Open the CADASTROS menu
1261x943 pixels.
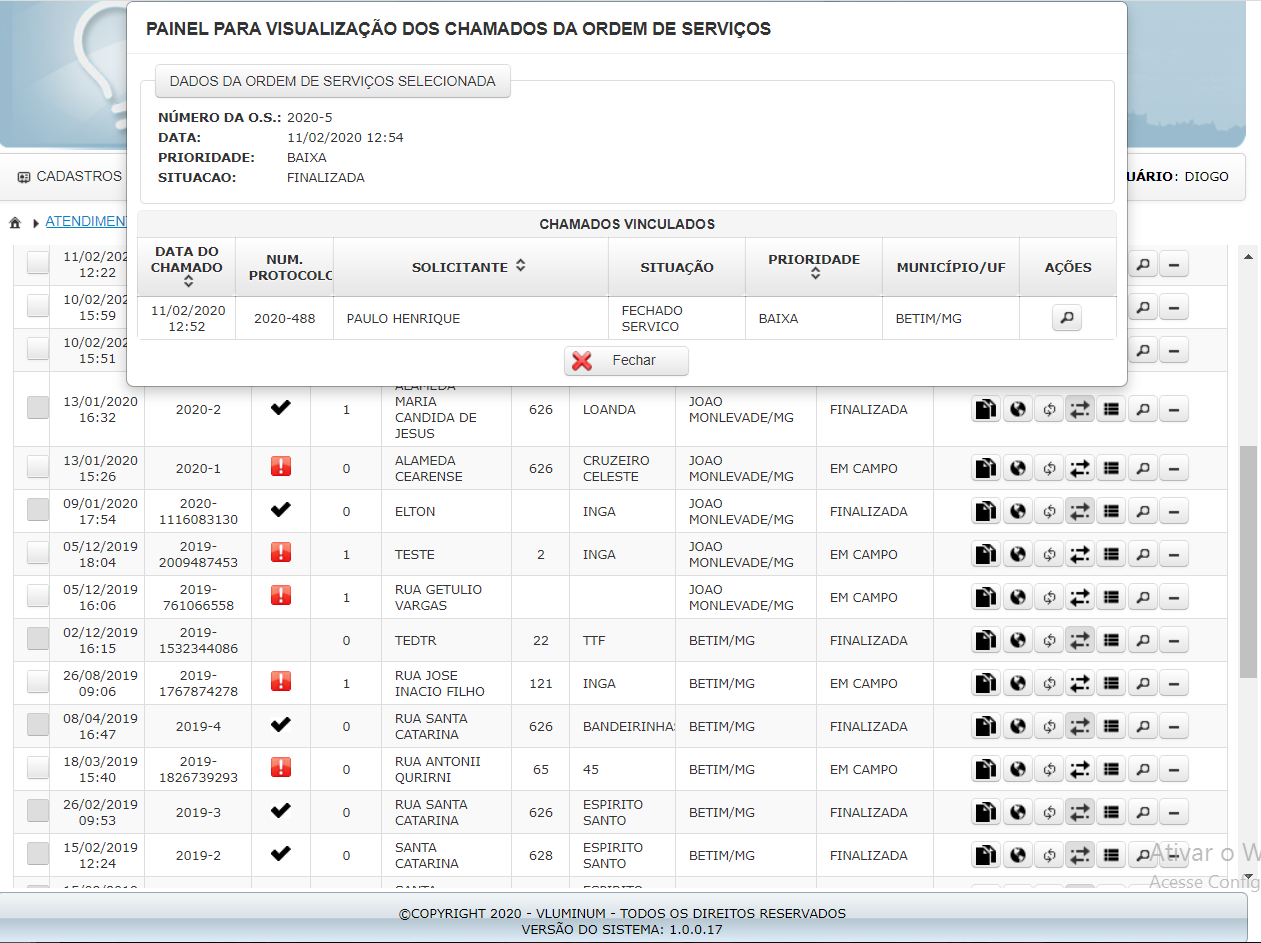point(69,176)
